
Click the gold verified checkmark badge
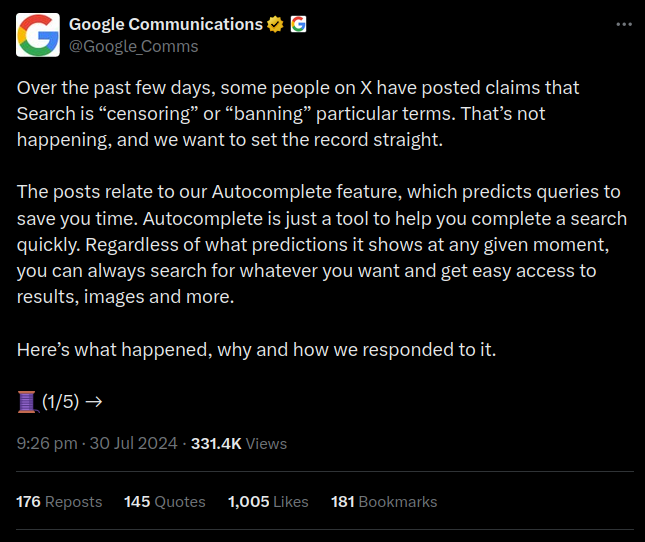[x=275, y=24]
